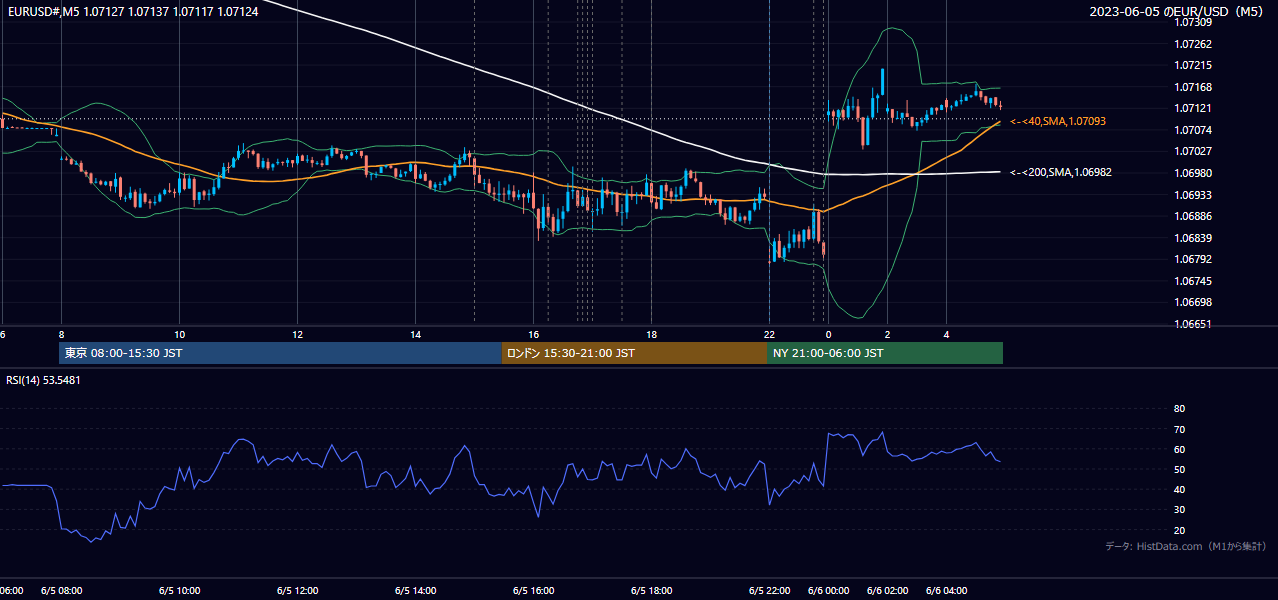Click the 東京 08:00-15:30 JST session bar
The image size is (1278, 600).
pyautogui.click(x=280, y=353)
